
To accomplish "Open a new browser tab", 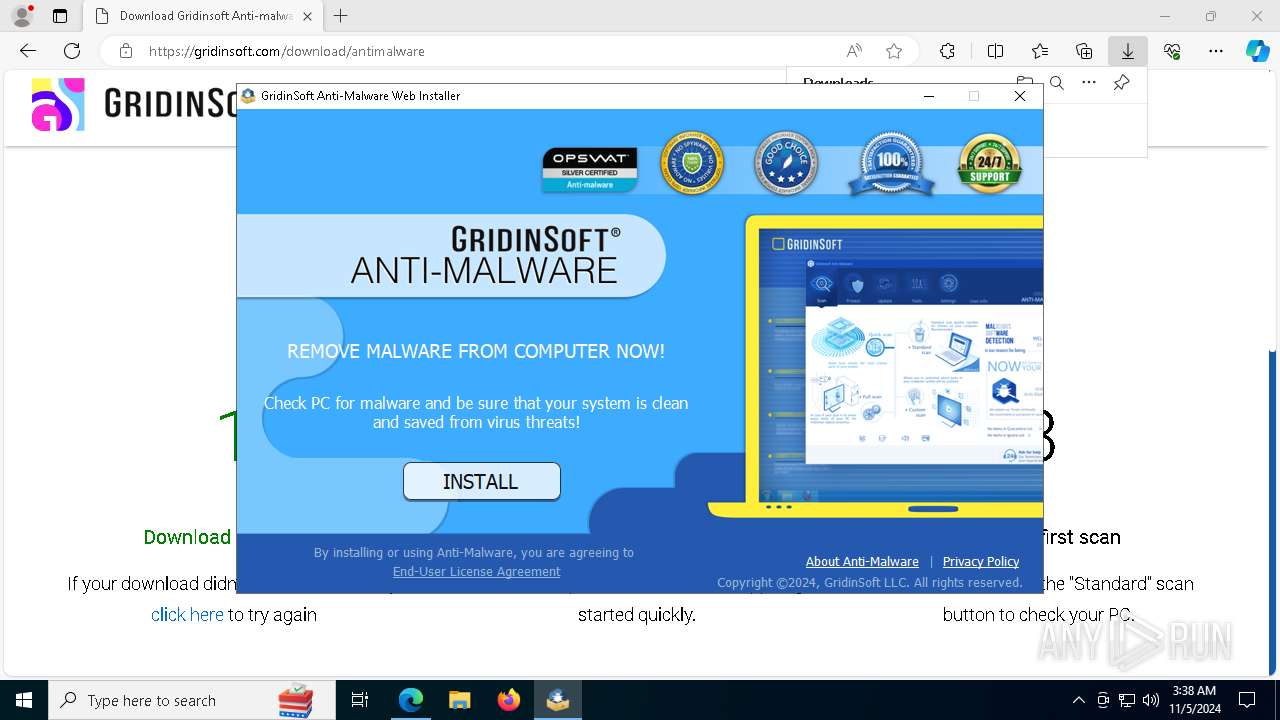I will (x=341, y=16).
